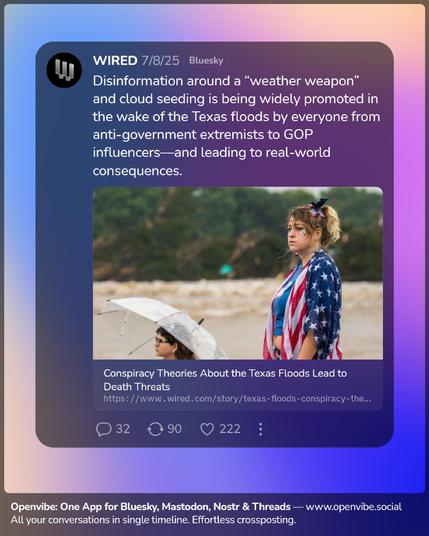Image resolution: width=429 pixels, height=536 pixels.
Task: Like the post with the heart icon
Action: 207,429
